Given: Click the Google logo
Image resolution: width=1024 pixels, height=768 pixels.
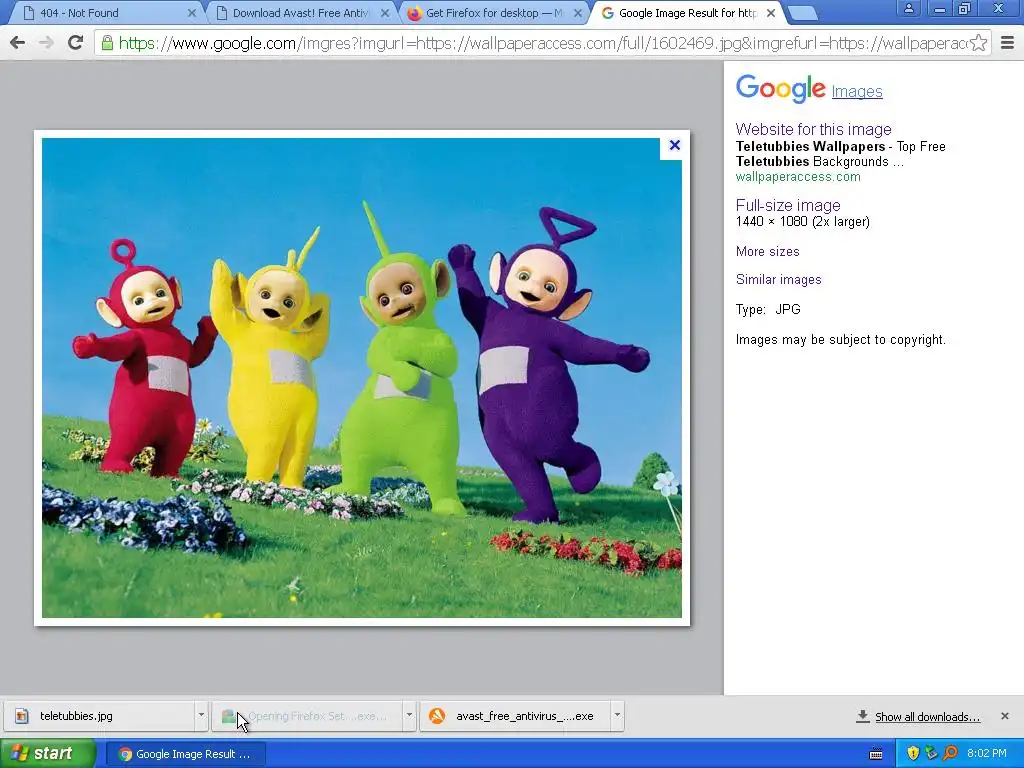Looking at the screenshot, I should (x=780, y=89).
